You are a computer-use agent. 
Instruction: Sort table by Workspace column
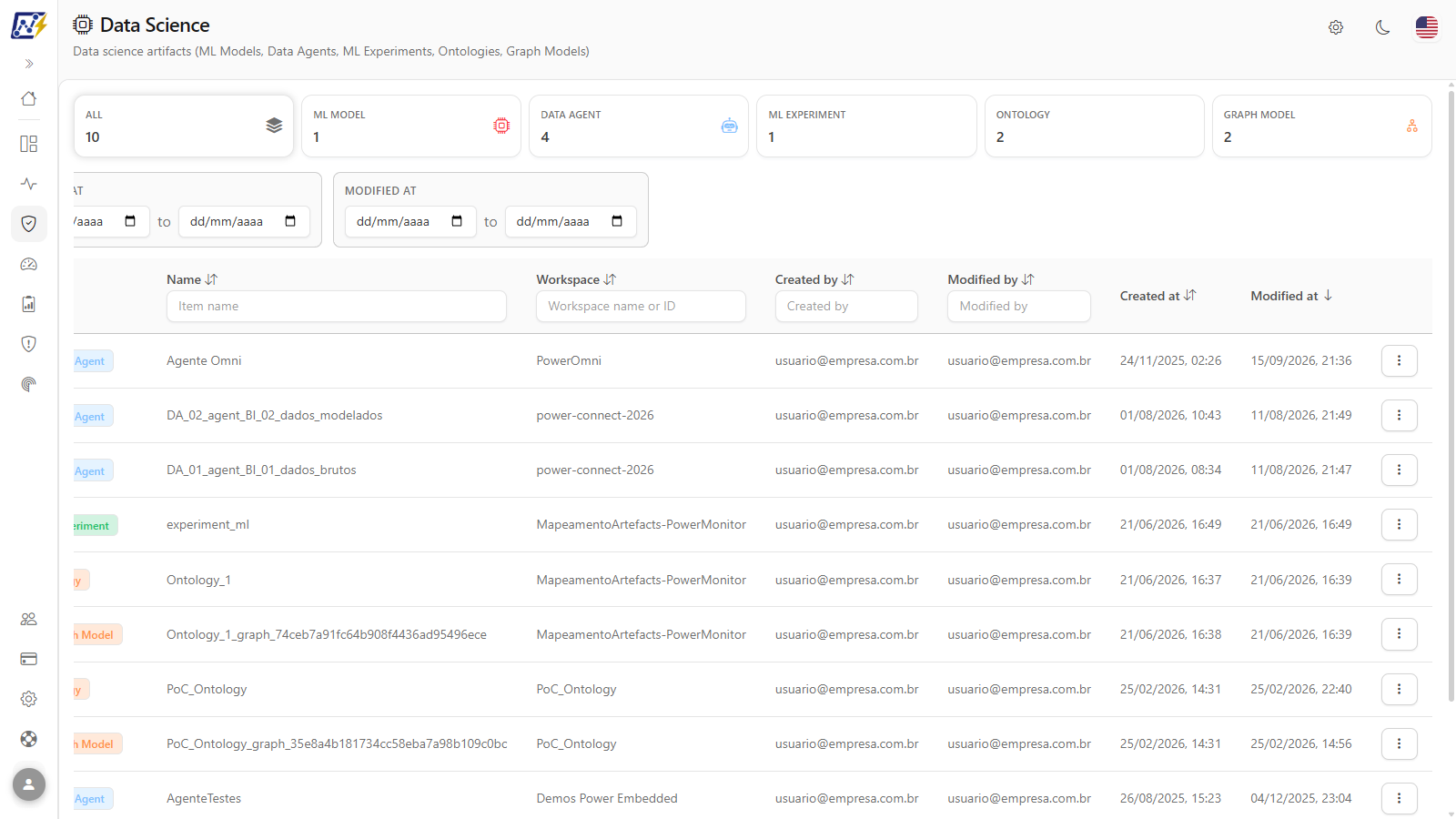pos(576,279)
